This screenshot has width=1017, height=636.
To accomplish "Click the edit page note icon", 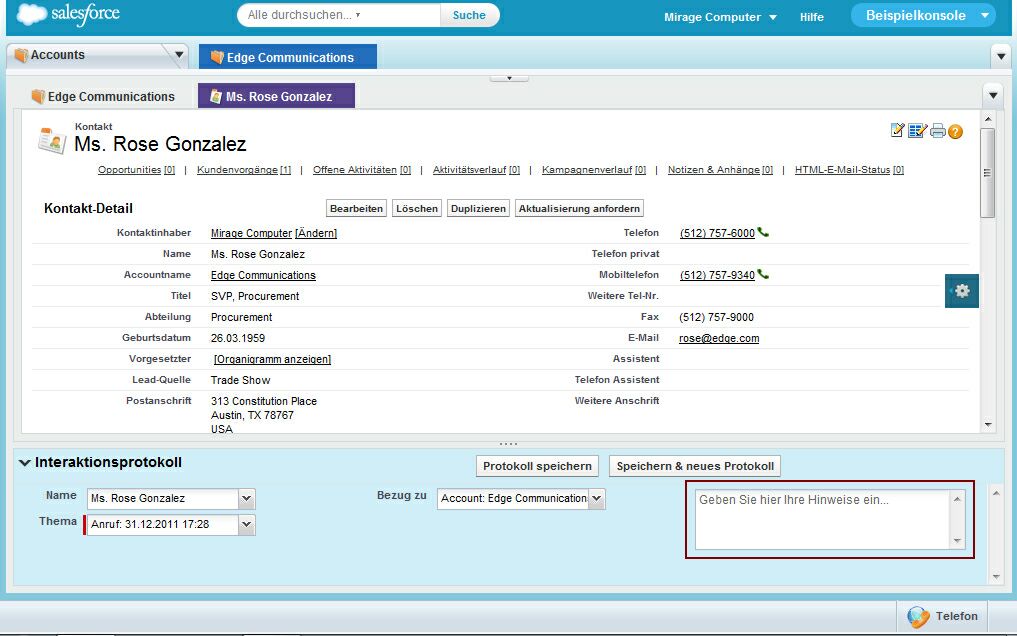I will coord(897,131).
